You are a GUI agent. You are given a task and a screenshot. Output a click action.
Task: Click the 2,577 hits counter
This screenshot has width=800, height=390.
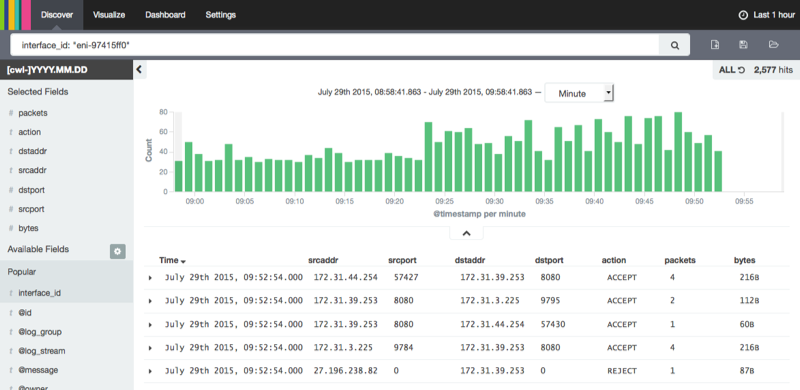[773, 70]
